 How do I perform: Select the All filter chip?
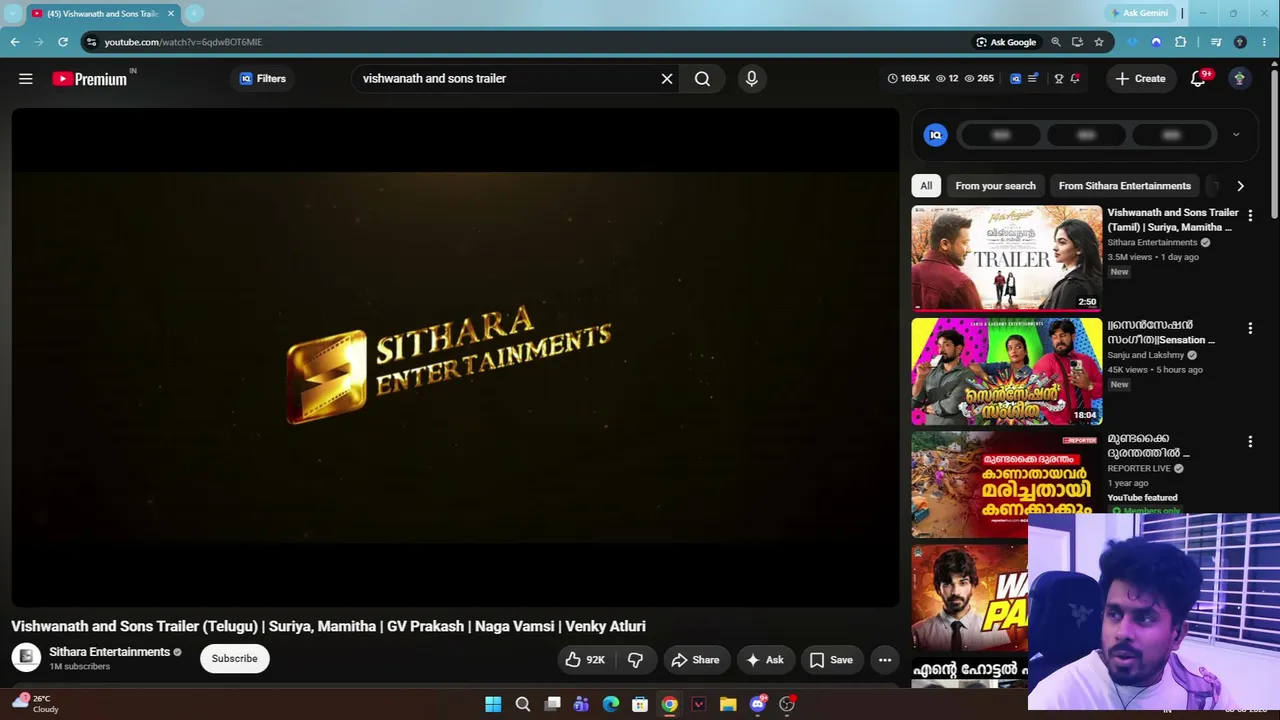926,186
